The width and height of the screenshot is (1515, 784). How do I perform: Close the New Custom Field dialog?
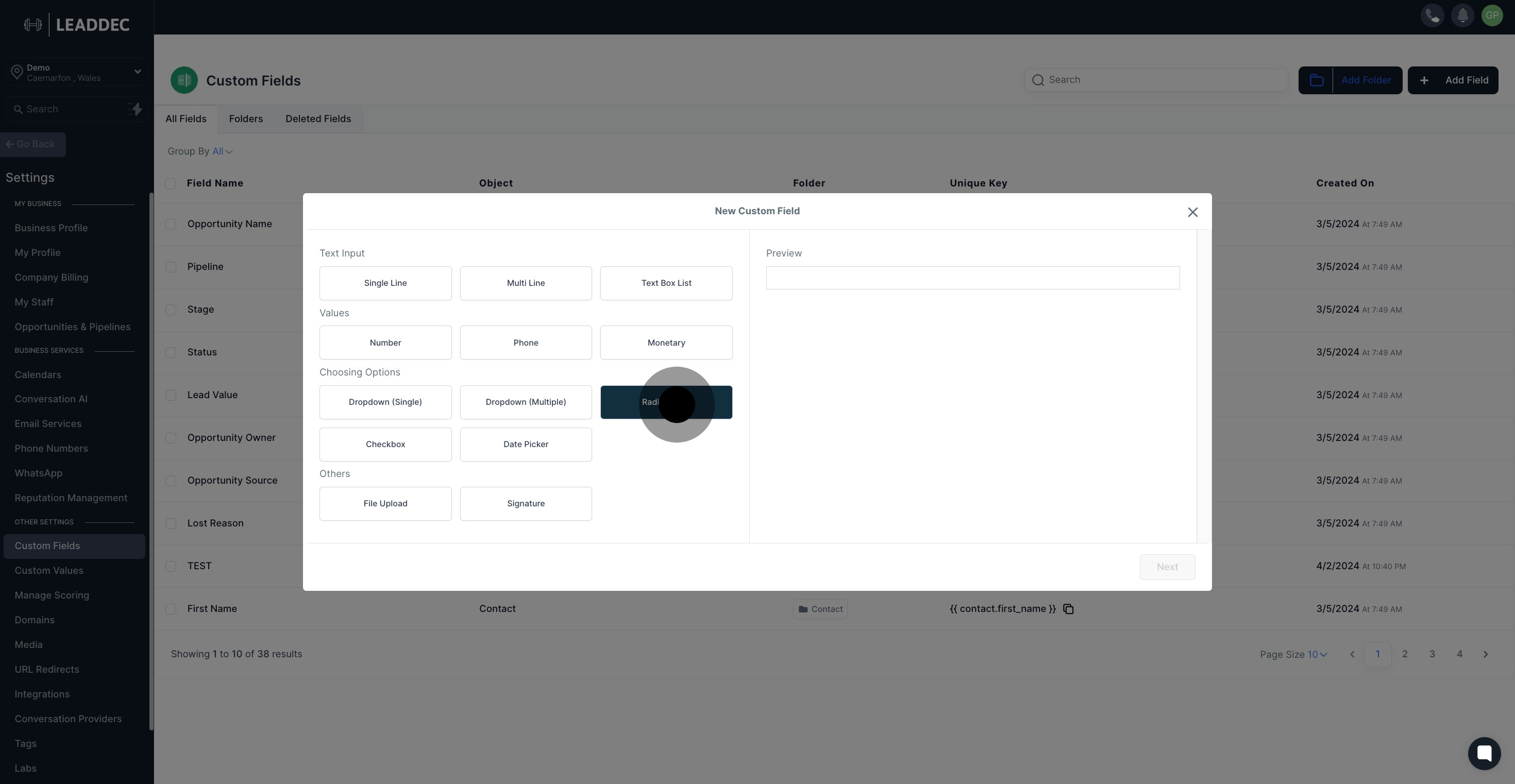(1192, 212)
